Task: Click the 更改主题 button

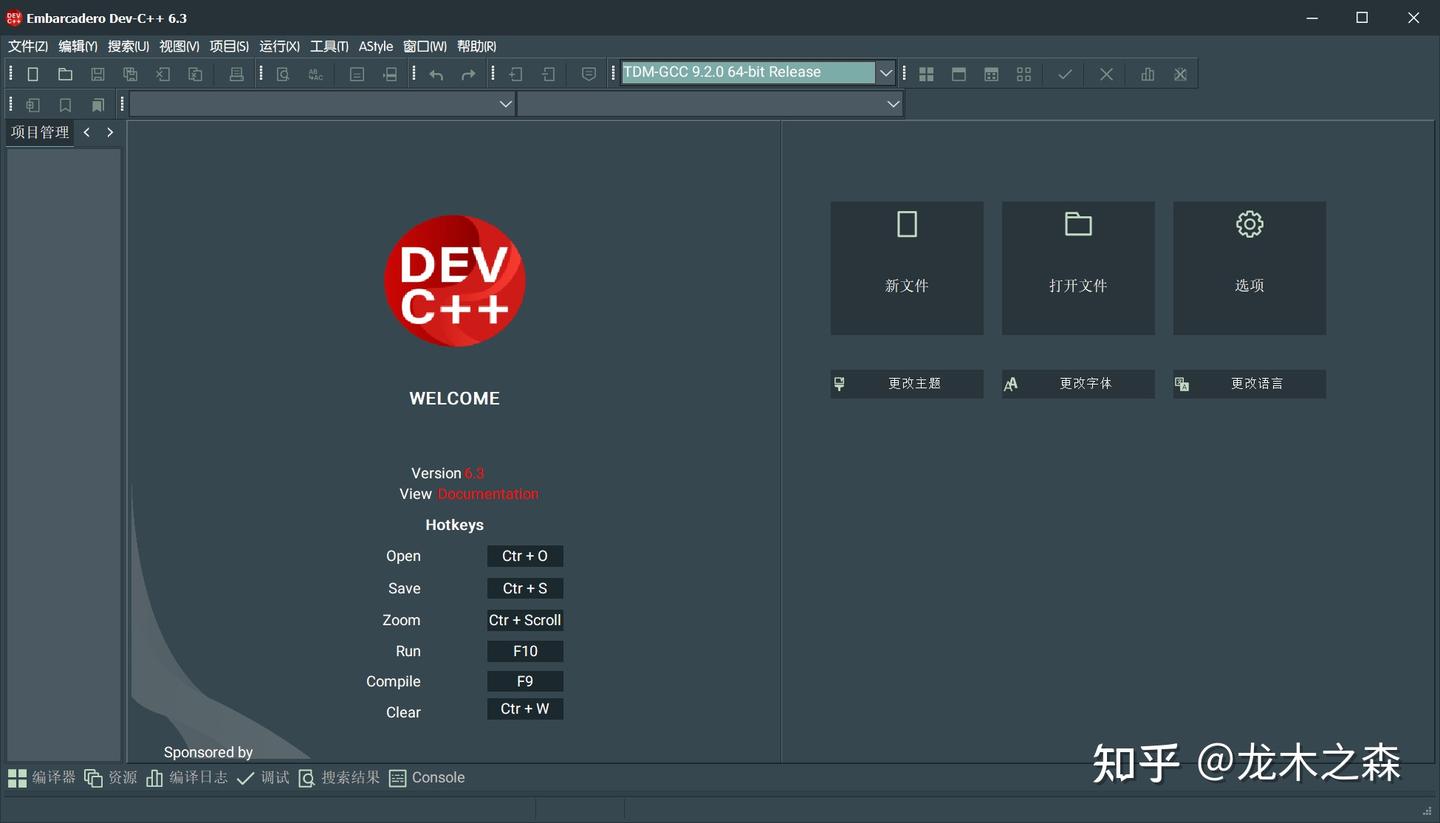Action: pos(906,383)
